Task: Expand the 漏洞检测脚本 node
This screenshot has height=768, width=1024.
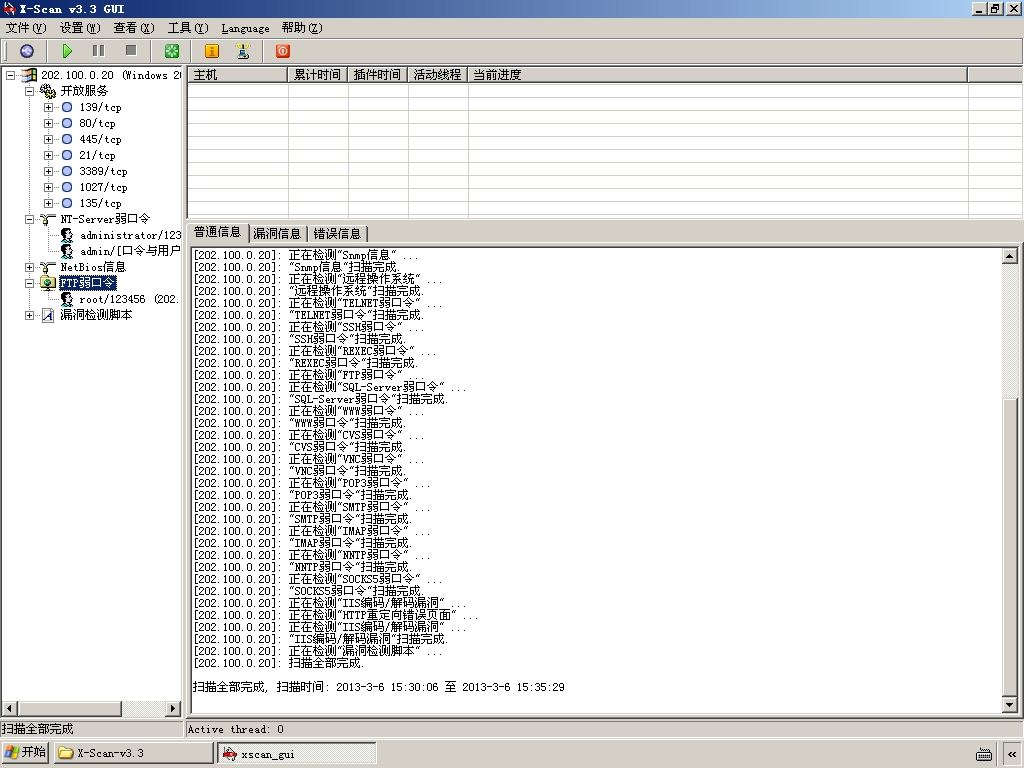Action: pyautogui.click(x=29, y=315)
